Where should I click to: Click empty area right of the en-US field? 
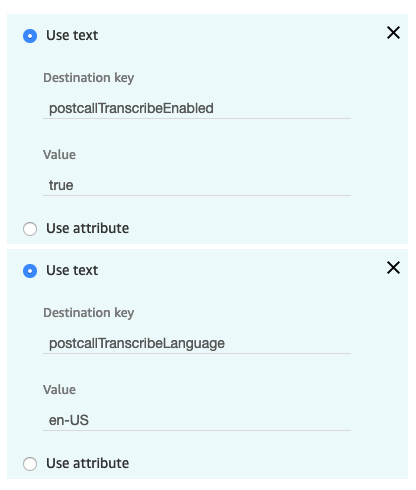coord(379,420)
